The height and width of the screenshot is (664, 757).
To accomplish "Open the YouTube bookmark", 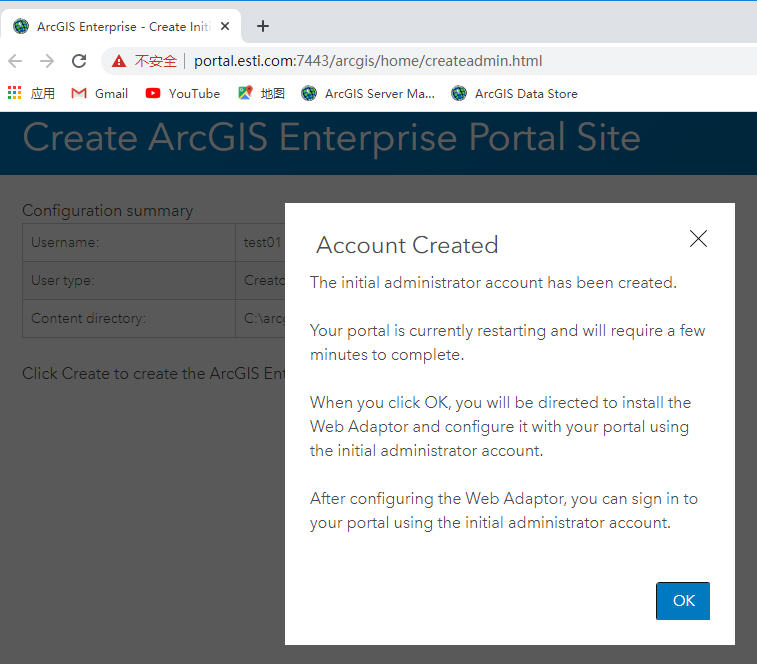I will pyautogui.click(x=182, y=93).
